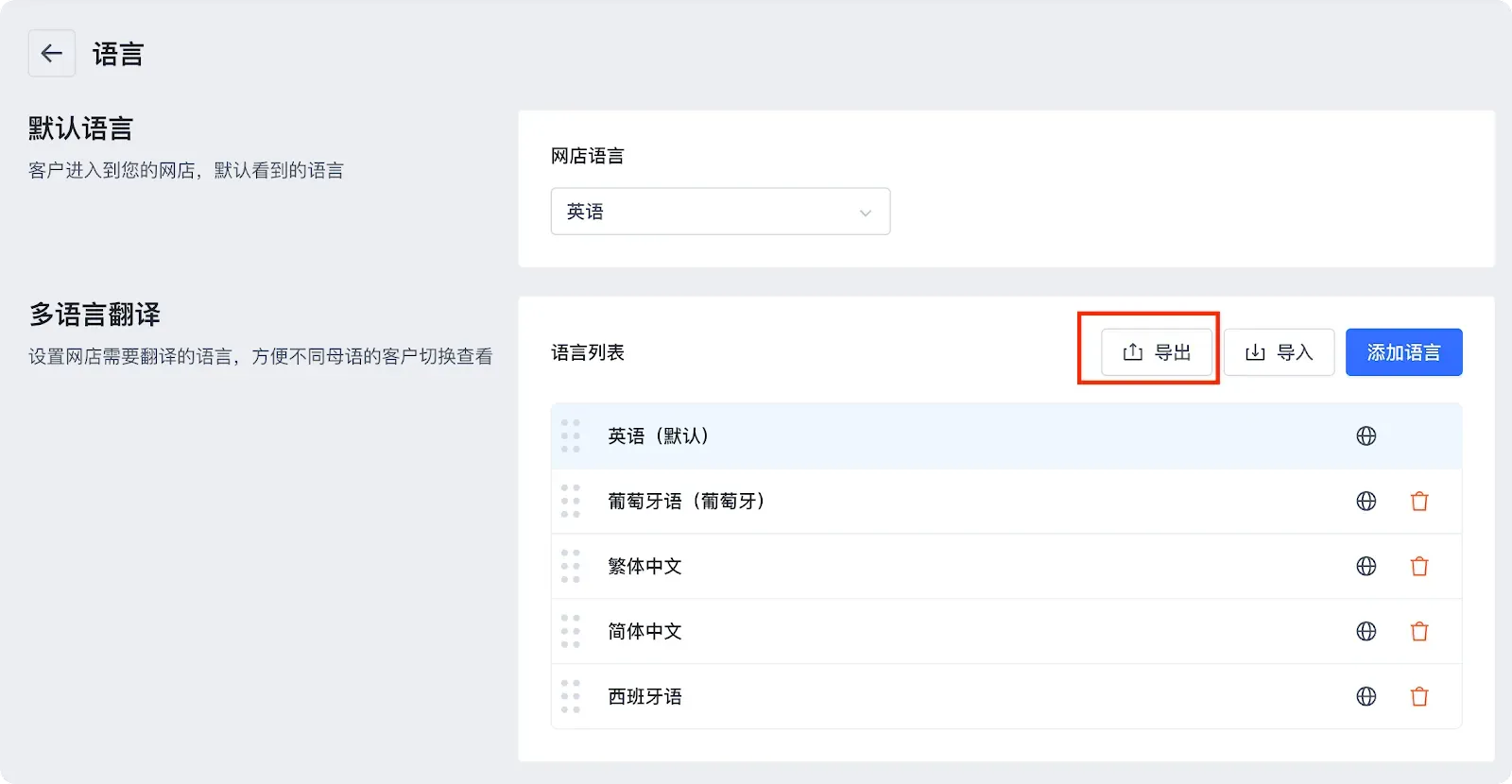The image size is (1512, 784).
Task: Click the 导入 import button
Action: pyautogui.click(x=1279, y=352)
